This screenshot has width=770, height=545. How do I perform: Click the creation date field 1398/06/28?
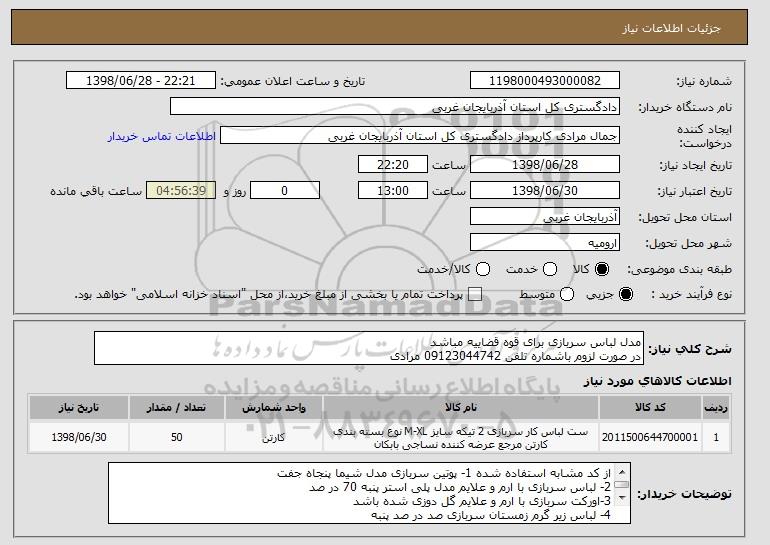545,164
